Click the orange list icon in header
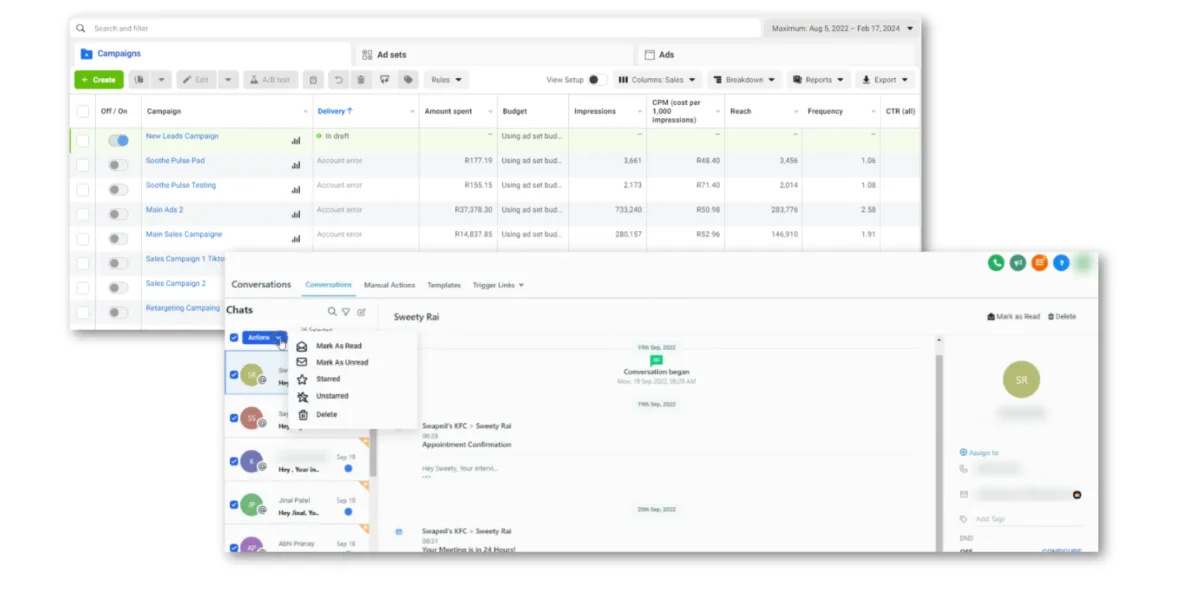Screen dimensions: 1200x605 pos(1040,263)
